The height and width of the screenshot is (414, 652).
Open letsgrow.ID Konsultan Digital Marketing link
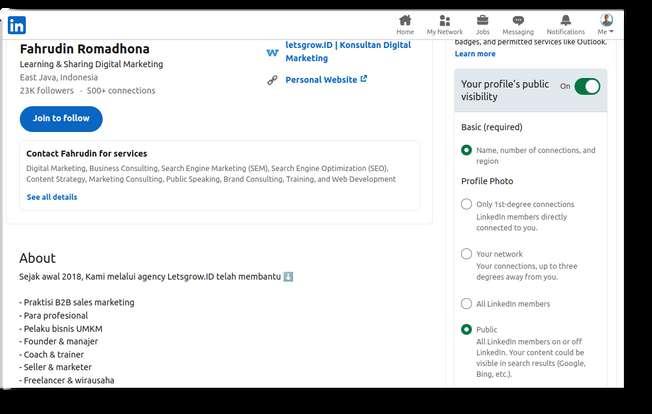coord(348,52)
